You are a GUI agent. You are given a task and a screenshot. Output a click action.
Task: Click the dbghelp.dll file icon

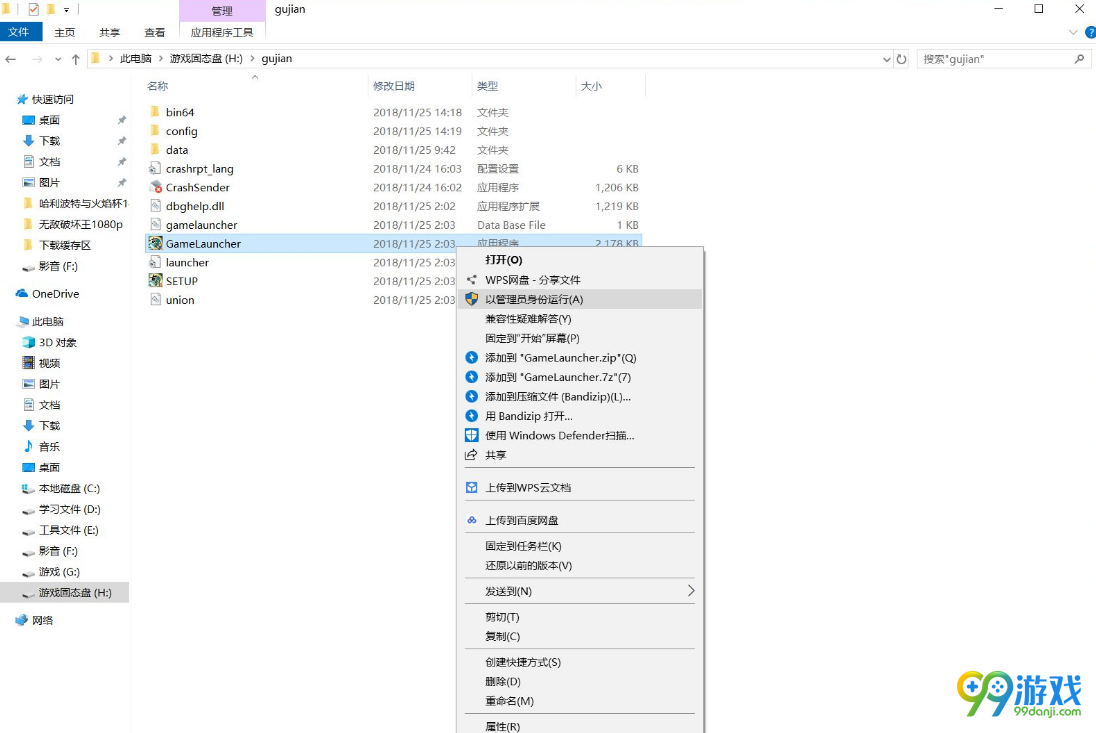point(155,206)
